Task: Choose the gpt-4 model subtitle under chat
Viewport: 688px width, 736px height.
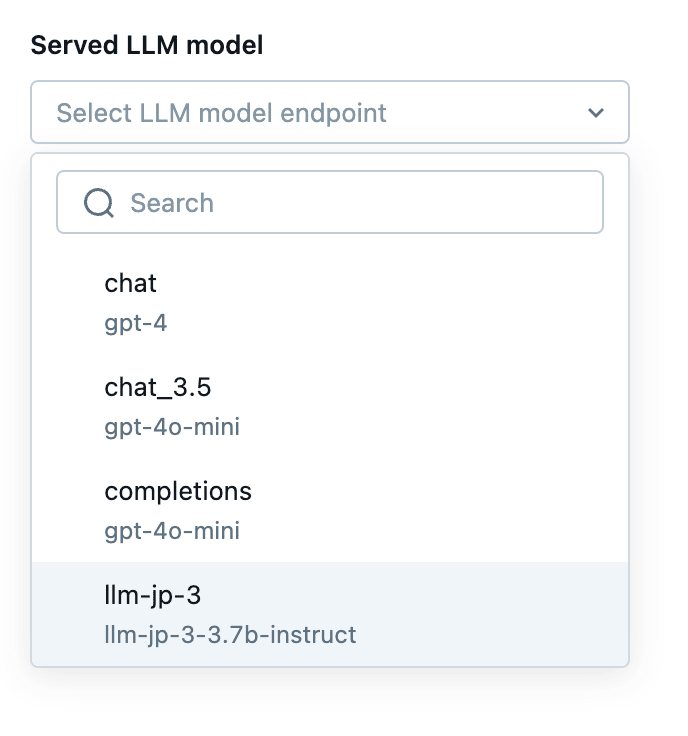Action: click(135, 323)
